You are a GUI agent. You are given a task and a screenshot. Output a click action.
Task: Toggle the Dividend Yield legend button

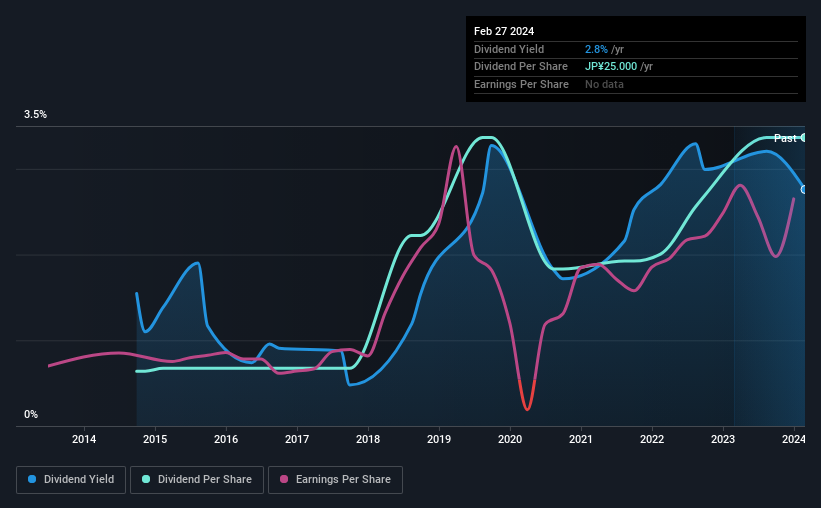(x=71, y=480)
